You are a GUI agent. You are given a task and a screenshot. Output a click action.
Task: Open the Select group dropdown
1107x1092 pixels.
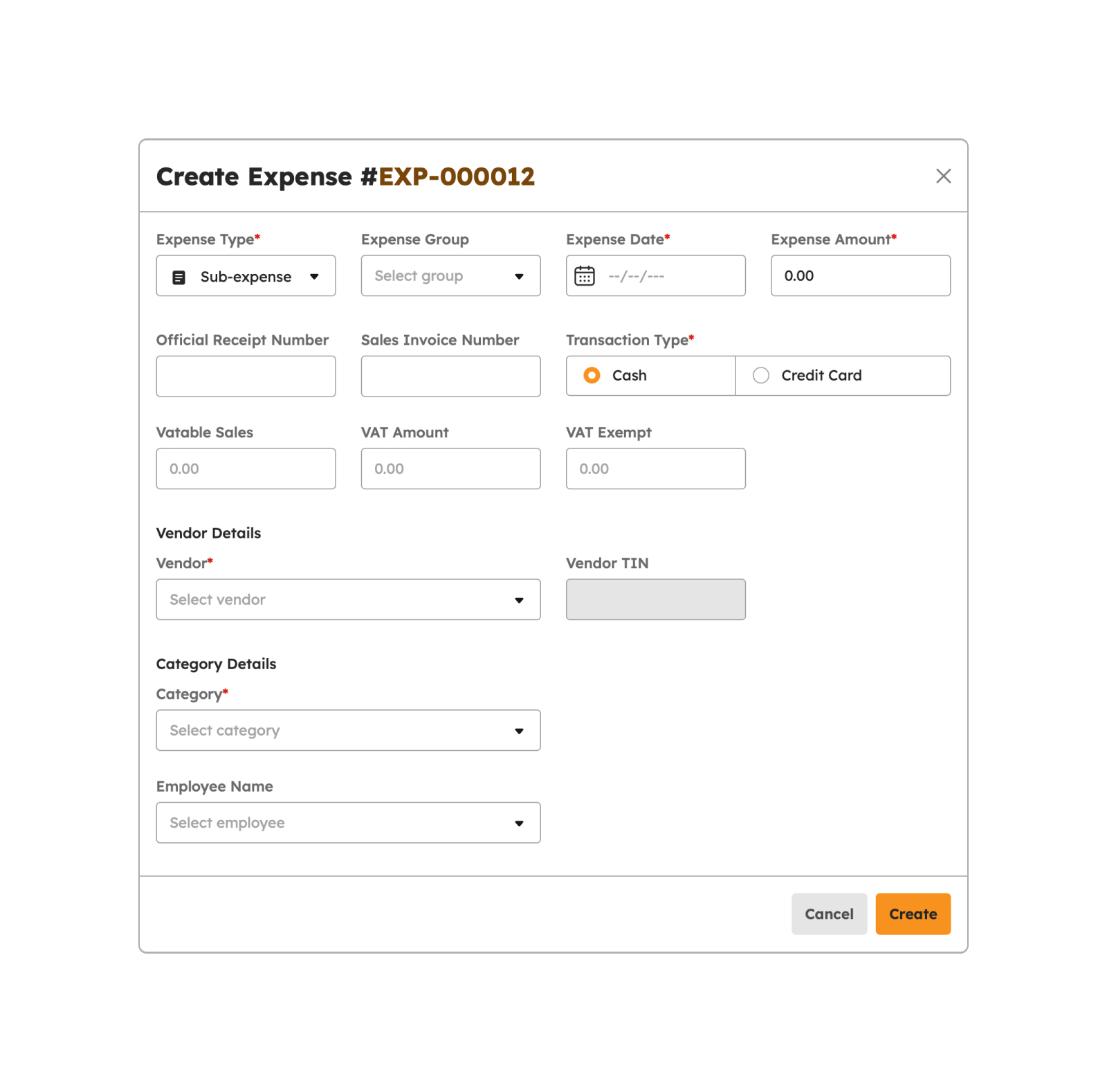click(450, 275)
